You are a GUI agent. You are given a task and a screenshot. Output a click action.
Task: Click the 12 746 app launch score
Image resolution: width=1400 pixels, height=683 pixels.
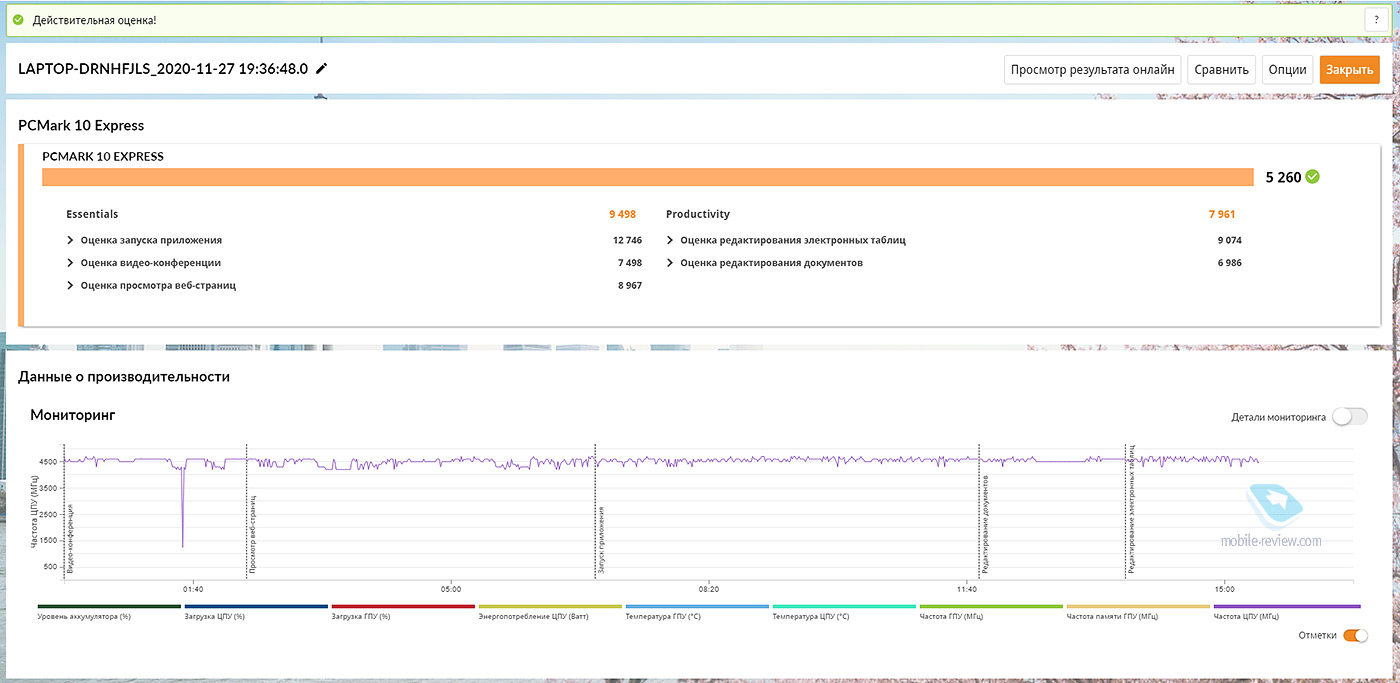coord(627,240)
